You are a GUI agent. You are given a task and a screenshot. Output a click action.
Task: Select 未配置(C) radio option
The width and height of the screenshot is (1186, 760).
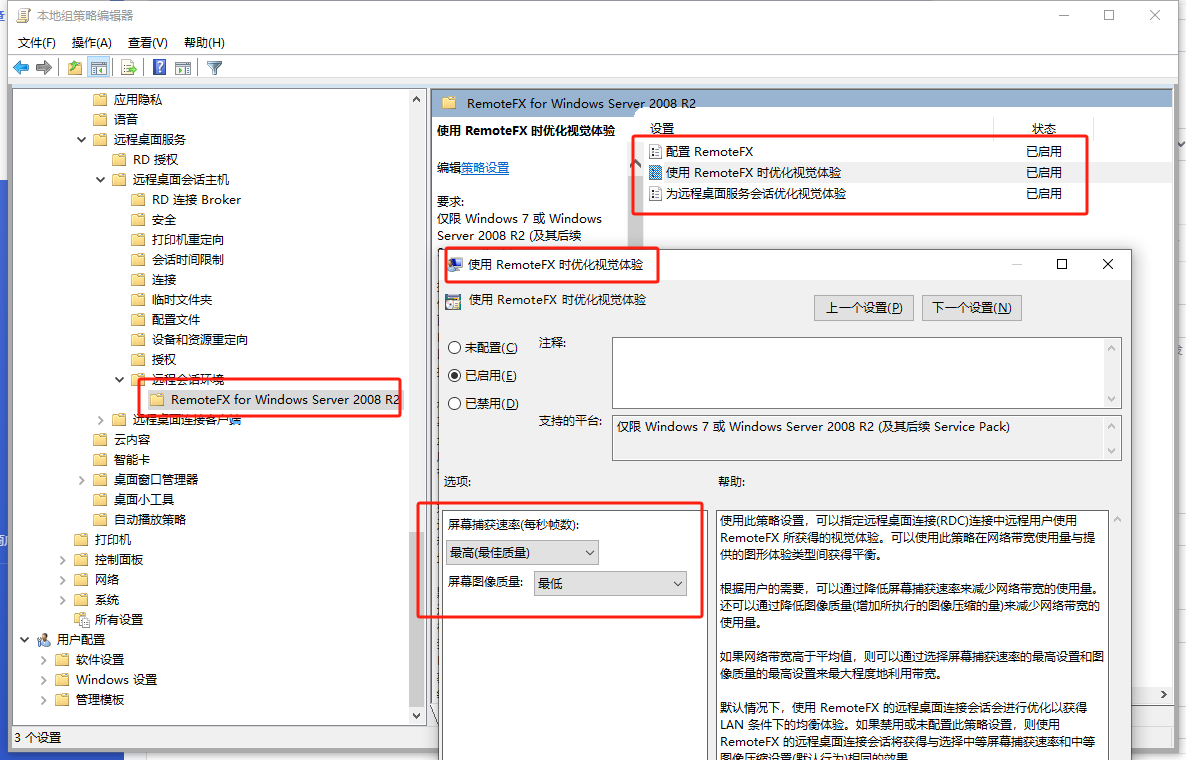pos(455,348)
